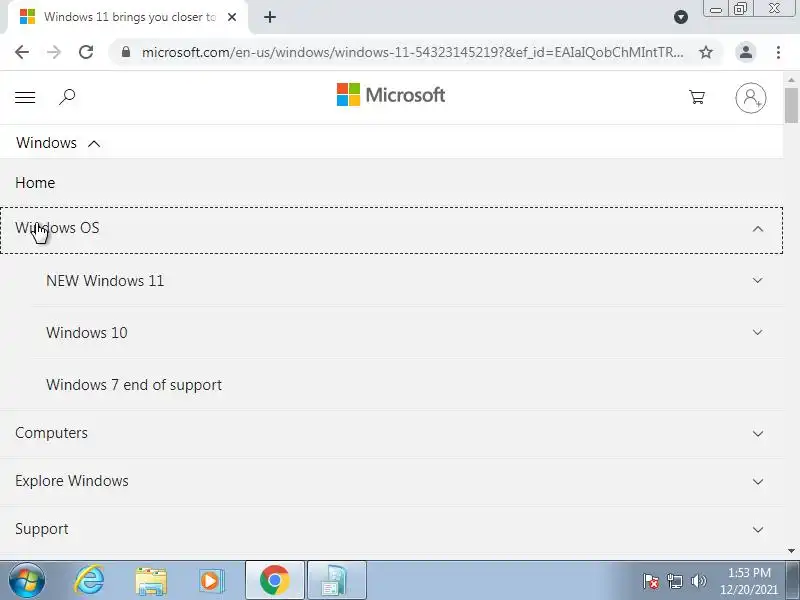Click the Explore Windows label
Screen dimensions: 800x600
[72, 481]
